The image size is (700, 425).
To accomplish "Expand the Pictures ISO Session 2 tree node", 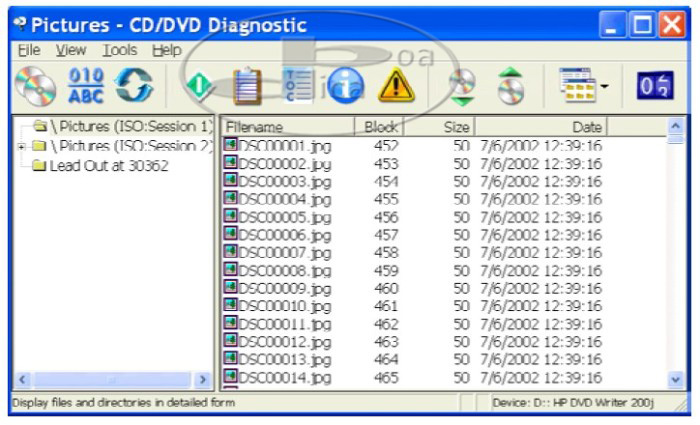I will [x=21, y=146].
